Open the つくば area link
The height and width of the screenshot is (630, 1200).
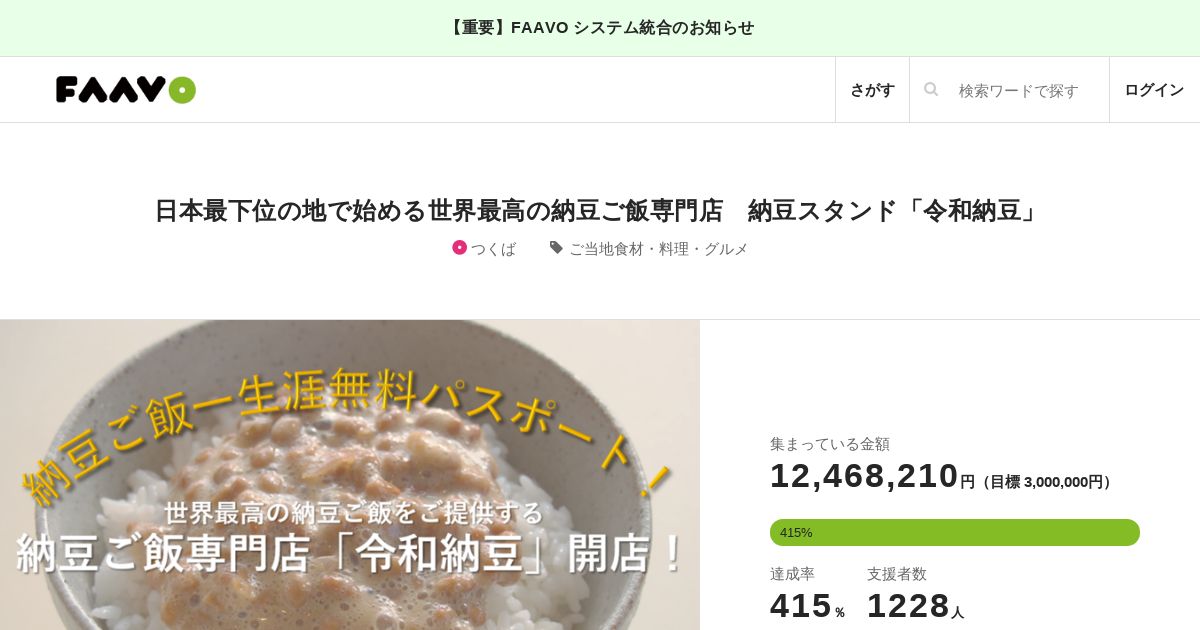point(493,248)
